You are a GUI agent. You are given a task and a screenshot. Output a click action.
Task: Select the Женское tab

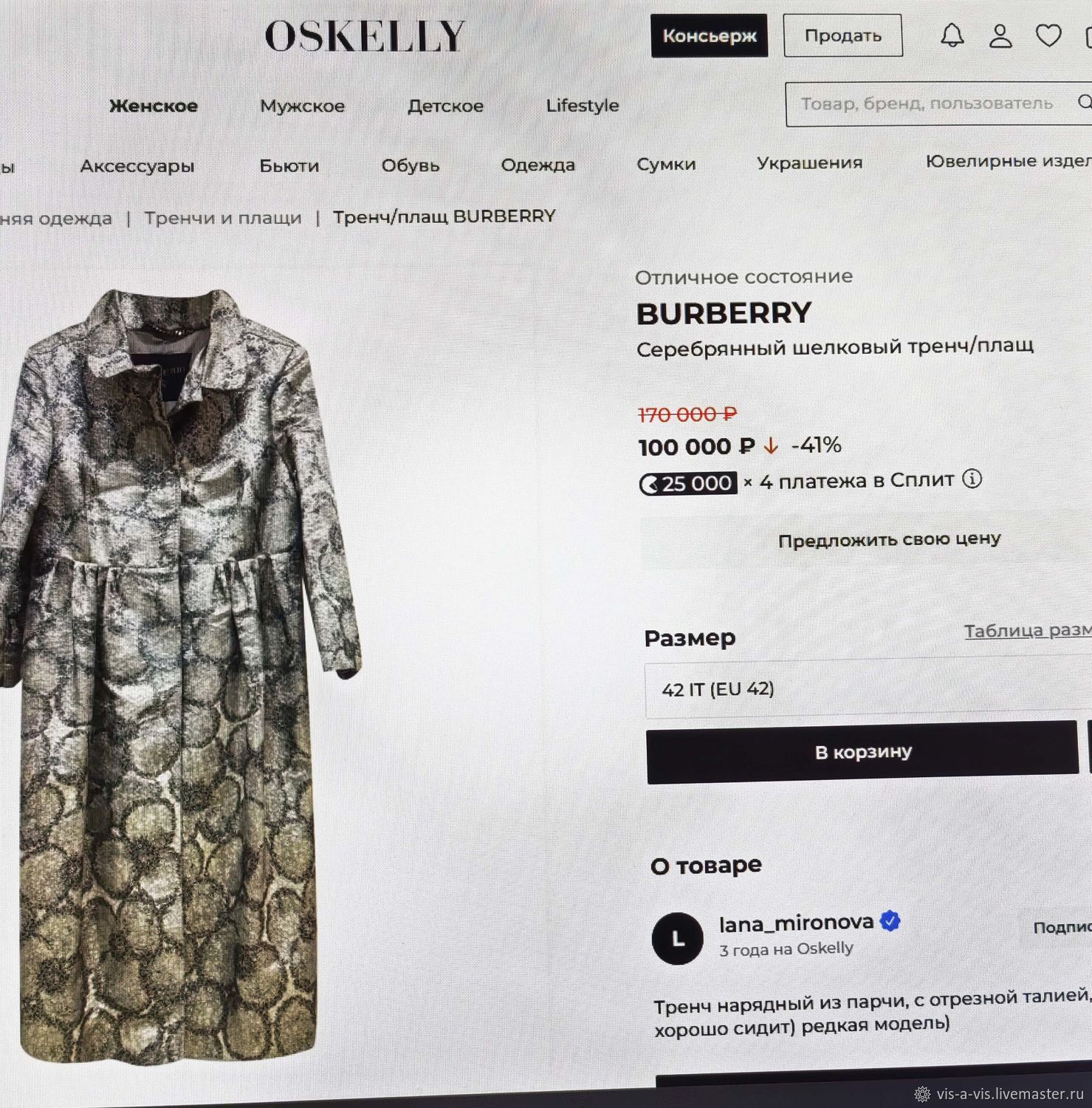tap(154, 106)
